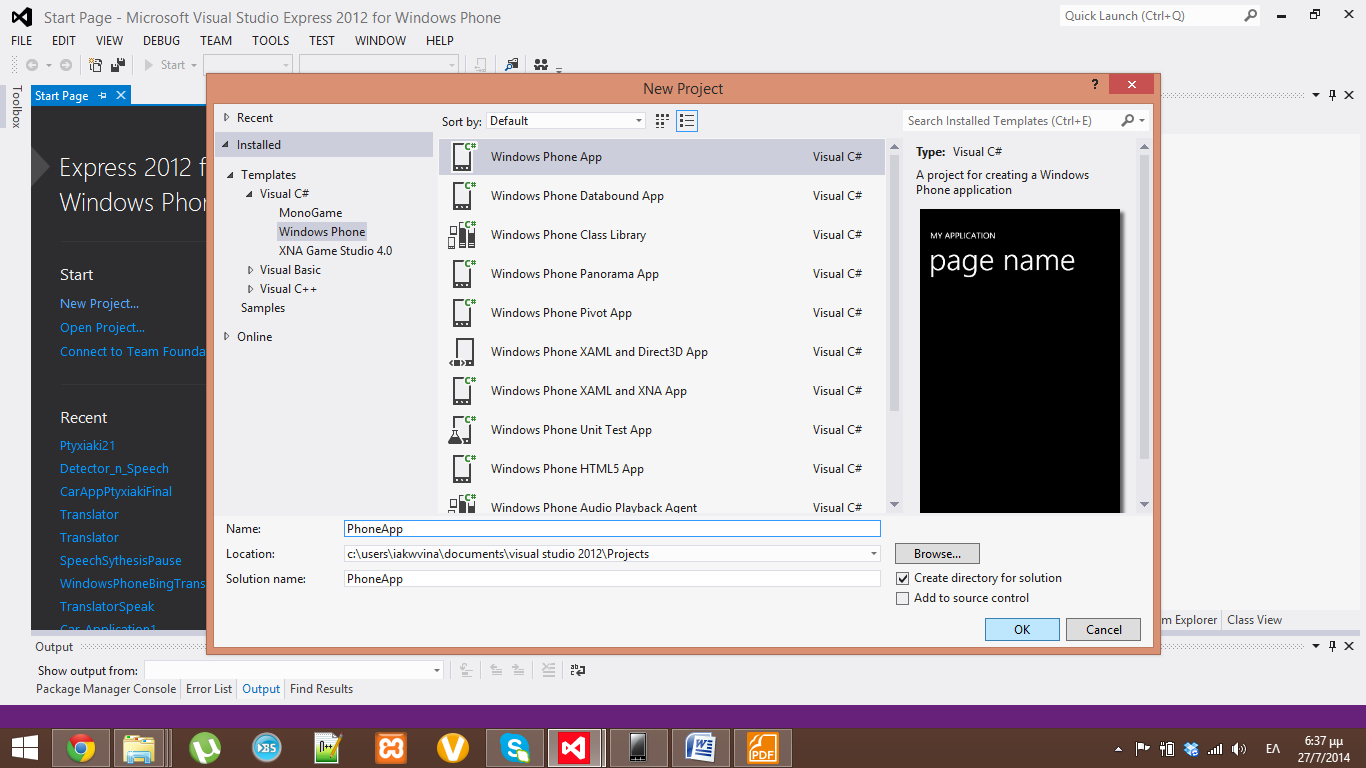Viewport: 1366px width, 768px height.
Task: Open the DEBUG menu
Action: (162, 41)
